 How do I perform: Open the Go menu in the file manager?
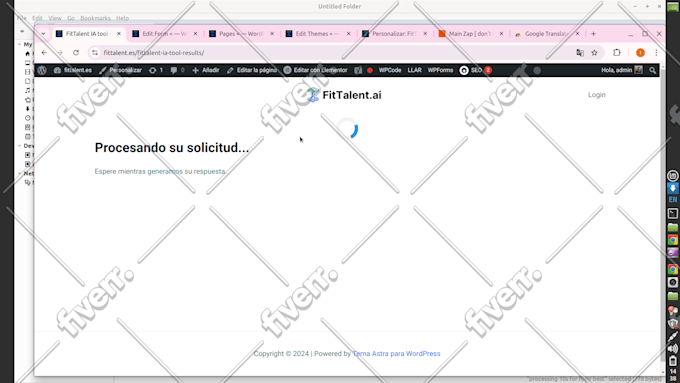pos(71,18)
